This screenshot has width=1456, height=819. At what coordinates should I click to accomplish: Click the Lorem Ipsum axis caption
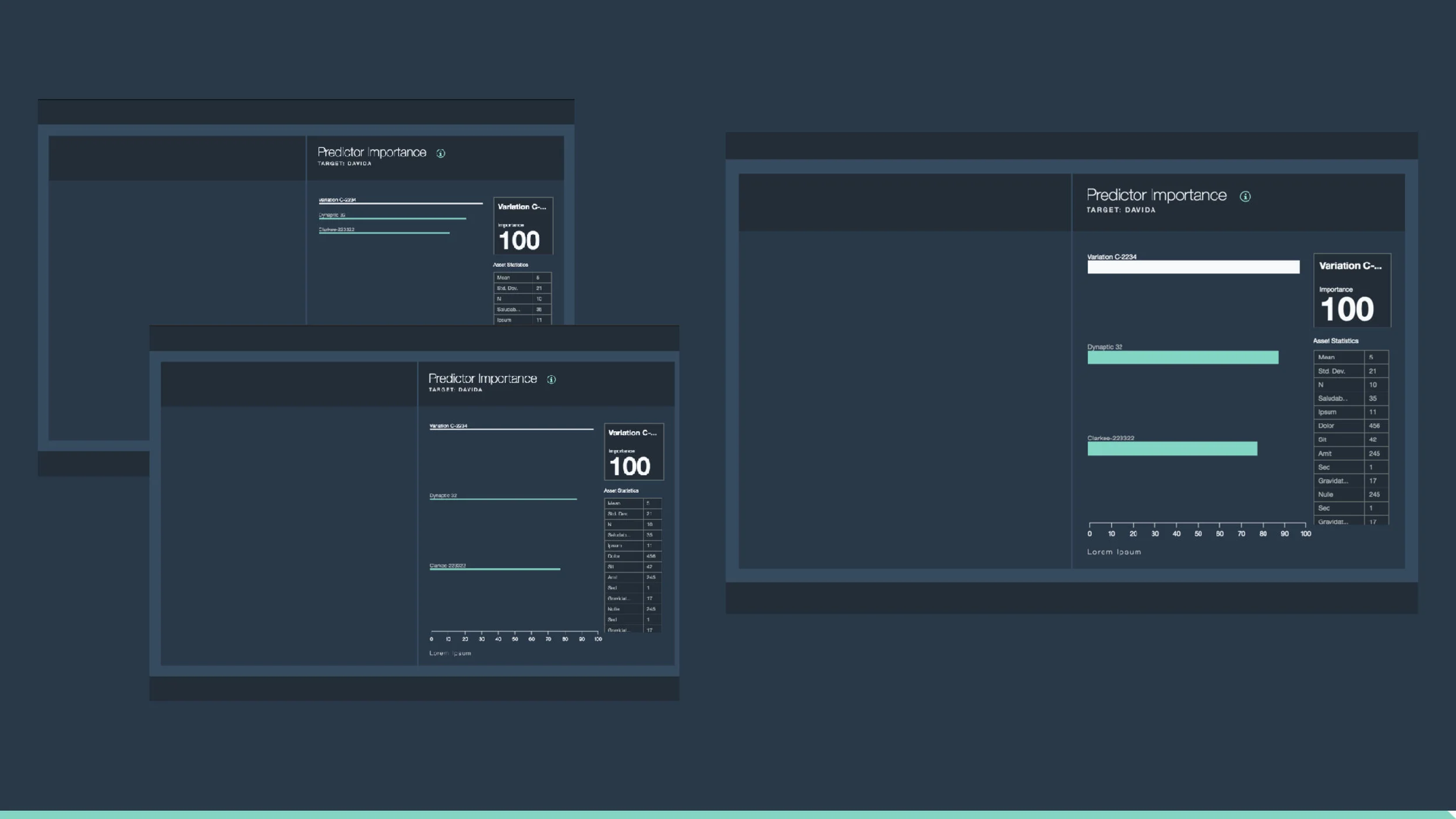[x=1113, y=551]
